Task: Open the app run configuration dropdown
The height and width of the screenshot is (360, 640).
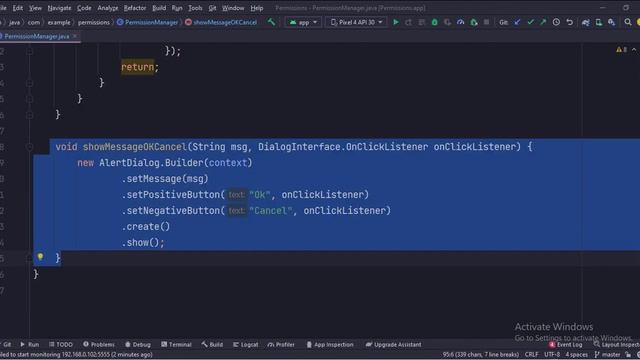Action: tap(303, 22)
